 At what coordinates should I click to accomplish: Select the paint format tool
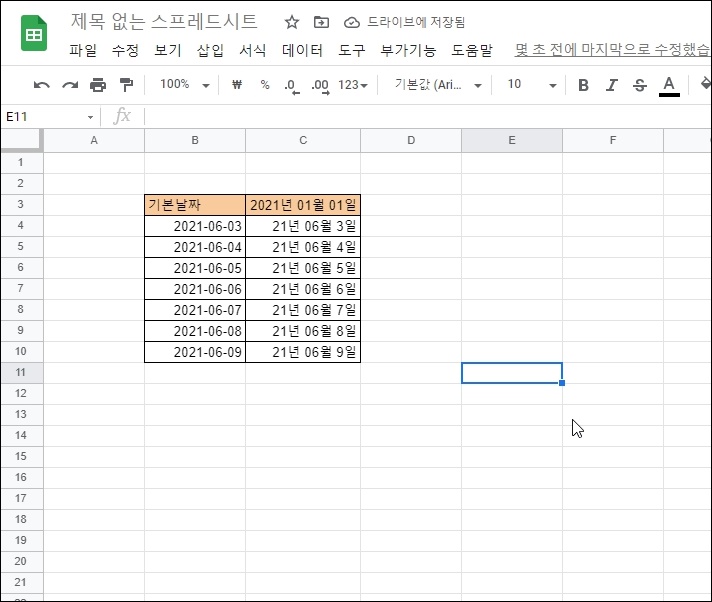[x=126, y=85]
